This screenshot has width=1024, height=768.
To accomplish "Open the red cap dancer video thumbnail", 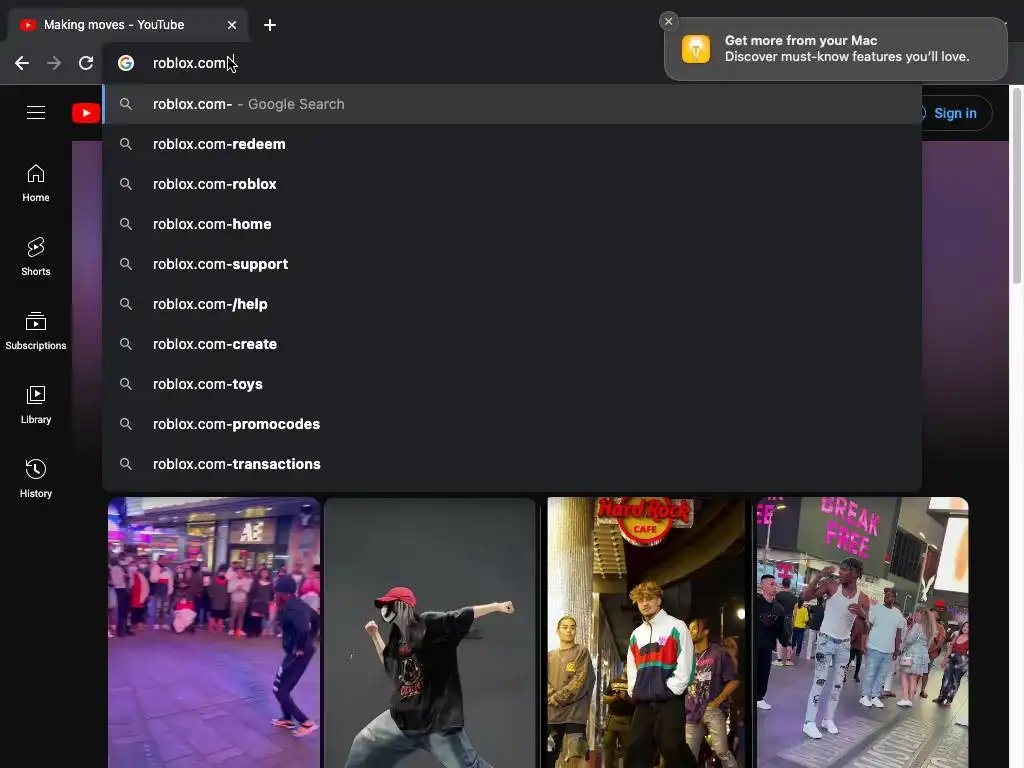I will pyautogui.click(x=430, y=632).
